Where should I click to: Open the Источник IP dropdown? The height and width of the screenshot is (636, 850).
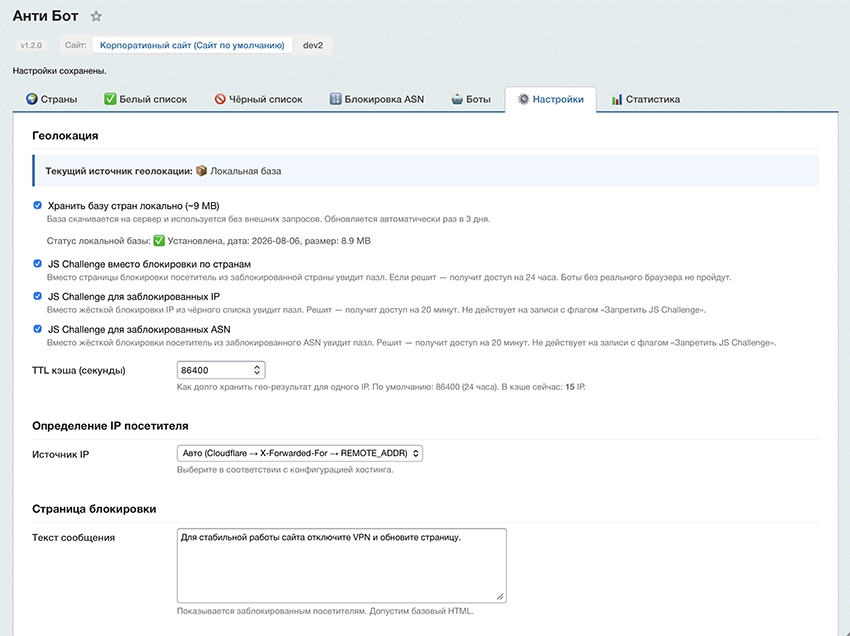pyautogui.click(x=300, y=453)
